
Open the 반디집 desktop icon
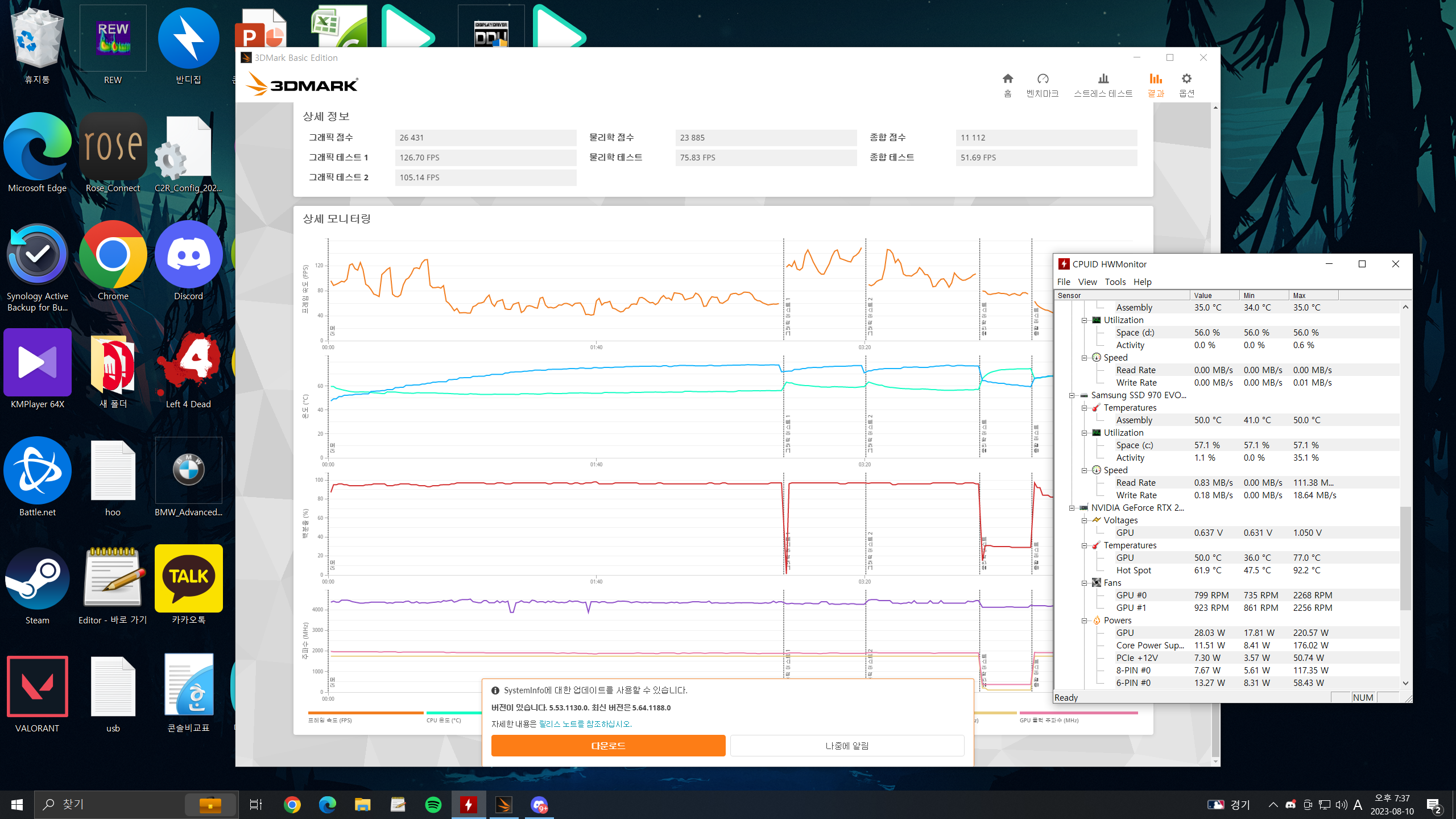pyautogui.click(x=188, y=45)
